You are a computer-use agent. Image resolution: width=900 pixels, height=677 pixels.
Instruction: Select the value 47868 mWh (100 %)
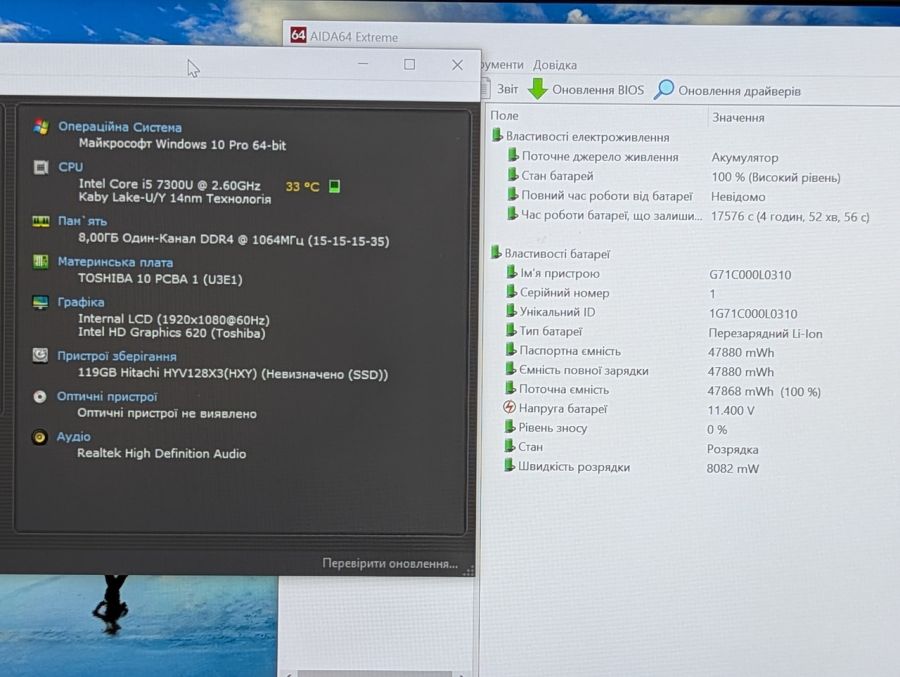(x=764, y=392)
